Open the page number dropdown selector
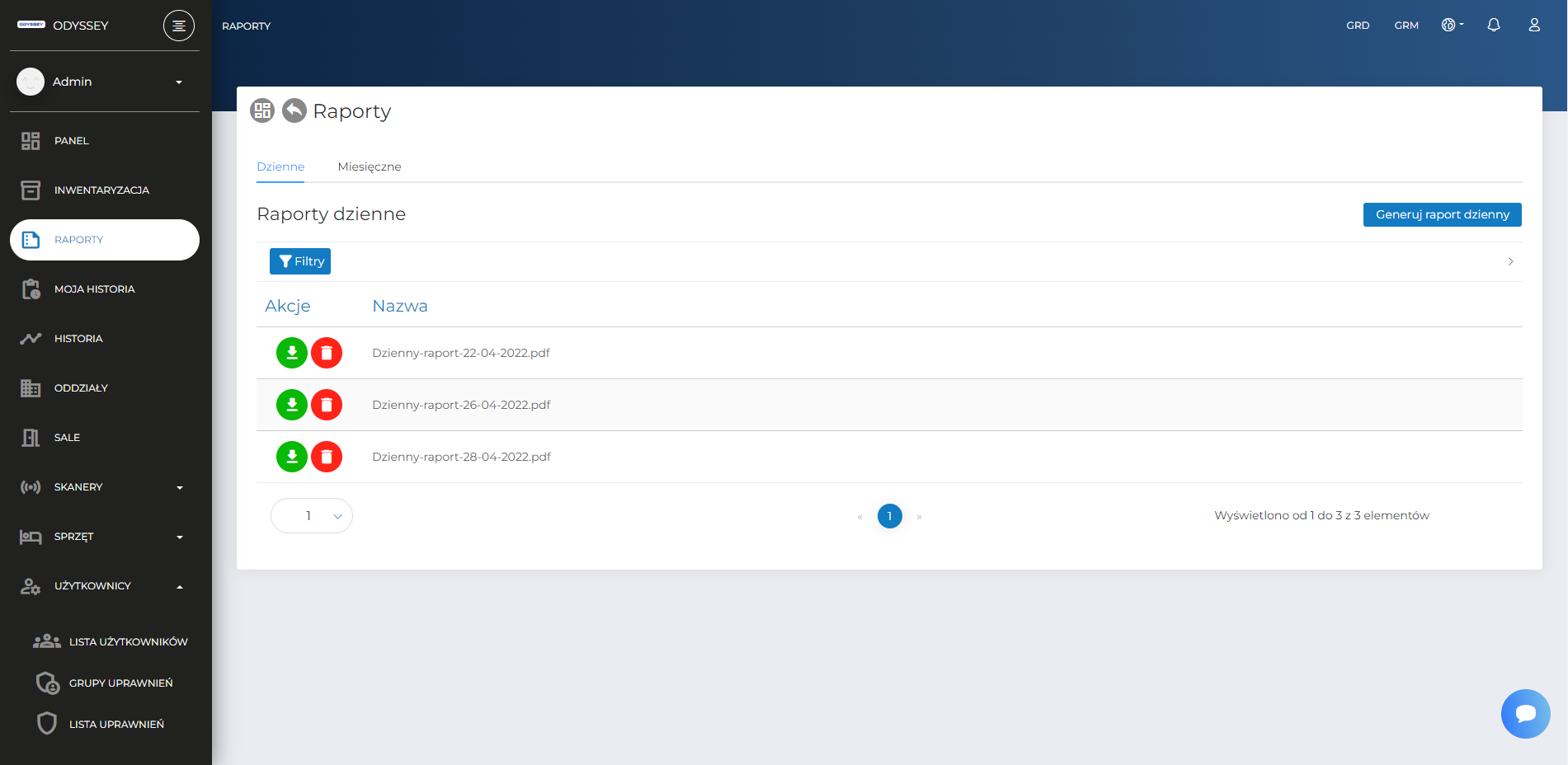Screen dimensions: 1568x765 [312, 516]
